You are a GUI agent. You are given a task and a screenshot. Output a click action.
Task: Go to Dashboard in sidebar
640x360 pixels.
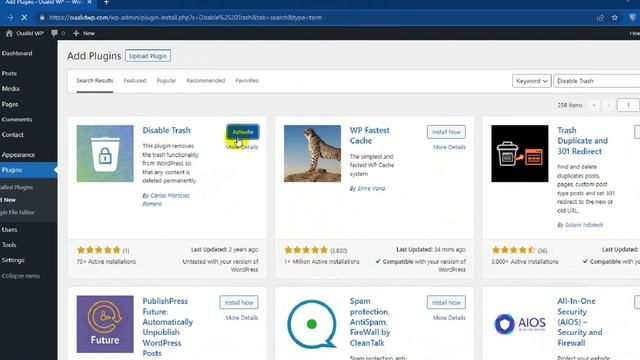pos(17,53)
